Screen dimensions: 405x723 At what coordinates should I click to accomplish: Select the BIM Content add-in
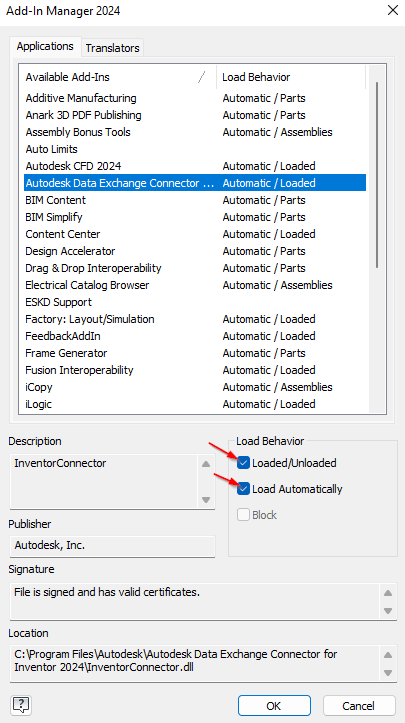[x=195, y=200]
